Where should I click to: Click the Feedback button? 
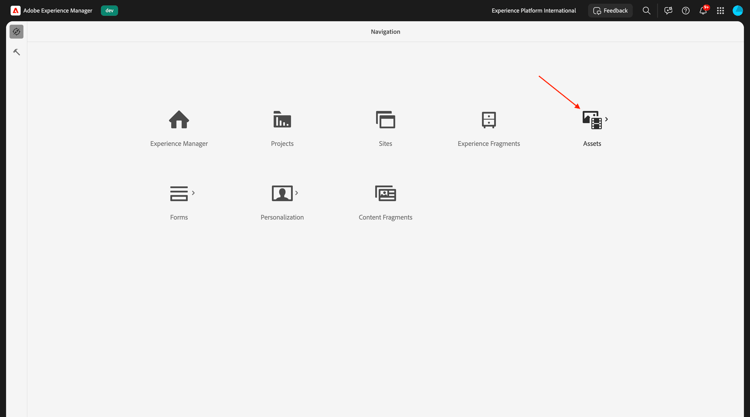(x=610, y=11)
